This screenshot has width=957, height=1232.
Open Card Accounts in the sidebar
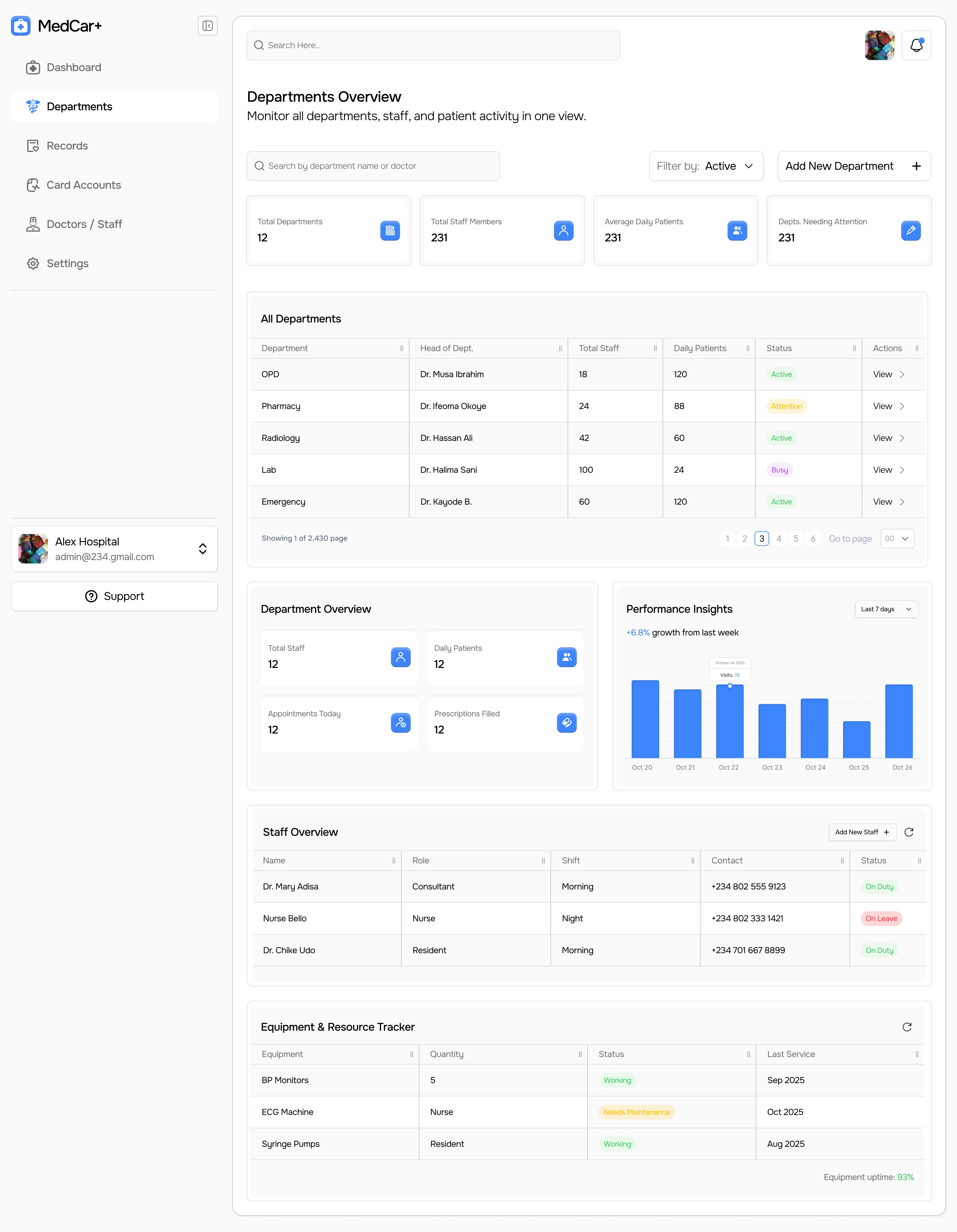tap(83, 185)
